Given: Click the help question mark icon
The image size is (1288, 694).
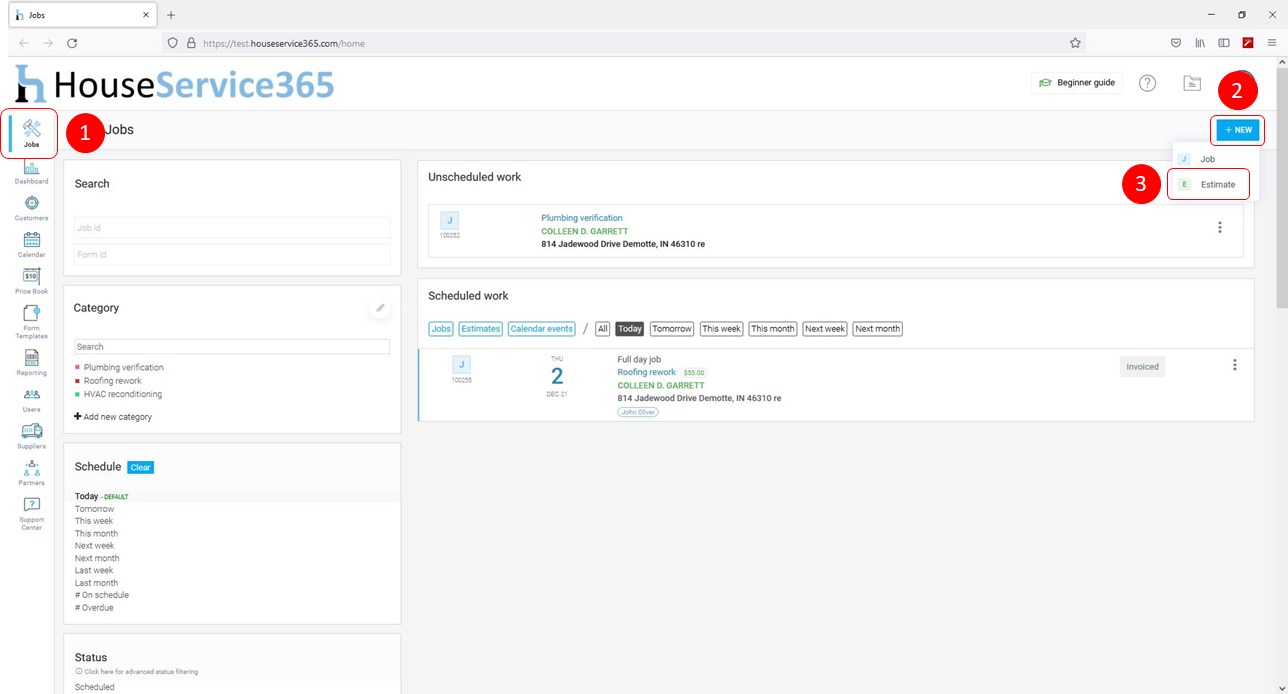Looking at the screenshot, I should click(x=1148, y=83).
